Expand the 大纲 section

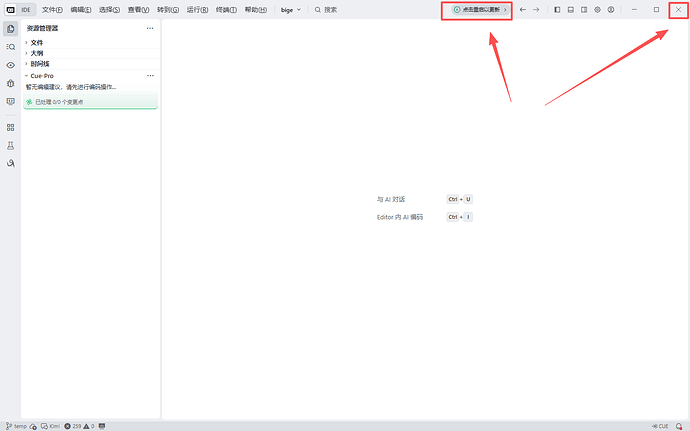pyautogui.click(x=91, y=53)
